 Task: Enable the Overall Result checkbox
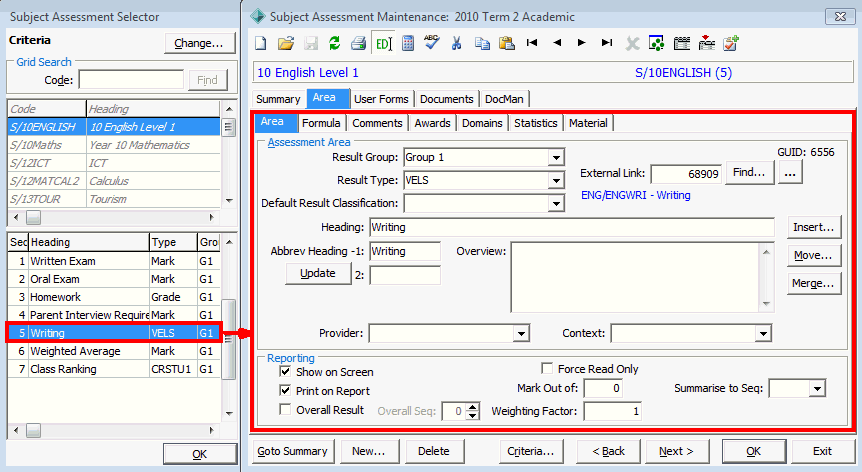[285, 409]
